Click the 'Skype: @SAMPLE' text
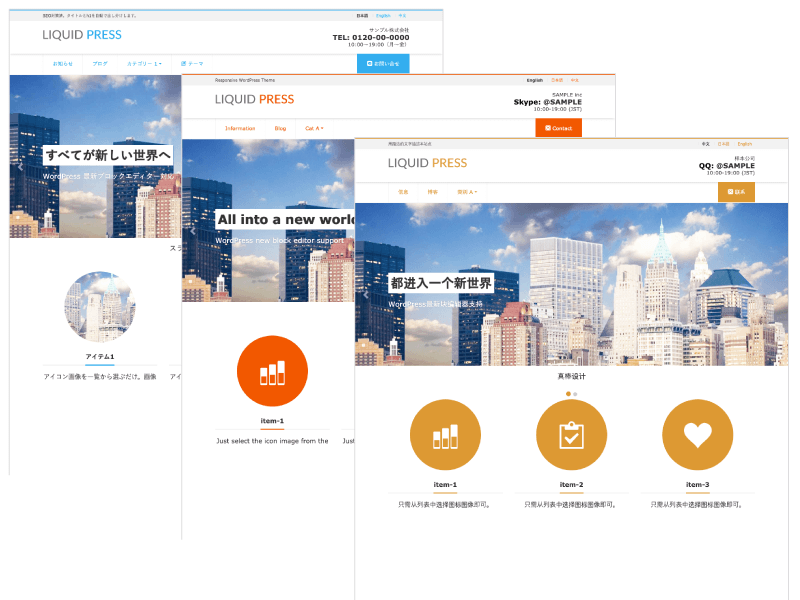The image size is (800, 600). tap(547, 102)
